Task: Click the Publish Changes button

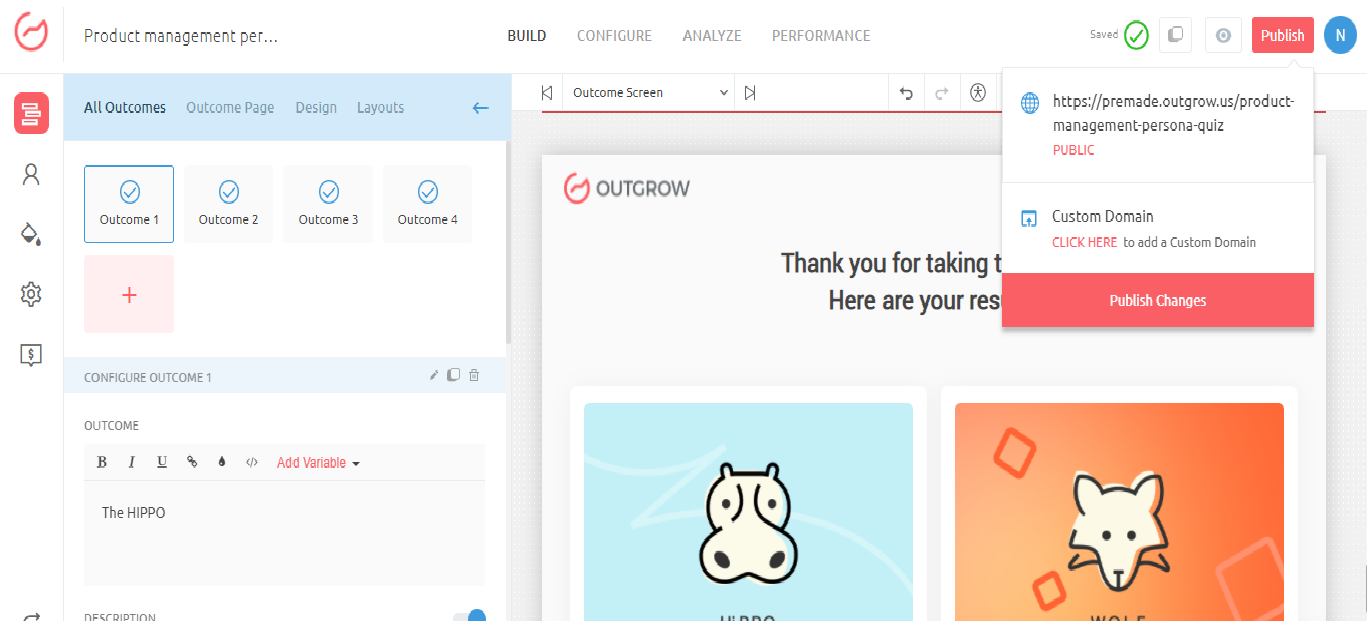Action: coord(1158,300)
